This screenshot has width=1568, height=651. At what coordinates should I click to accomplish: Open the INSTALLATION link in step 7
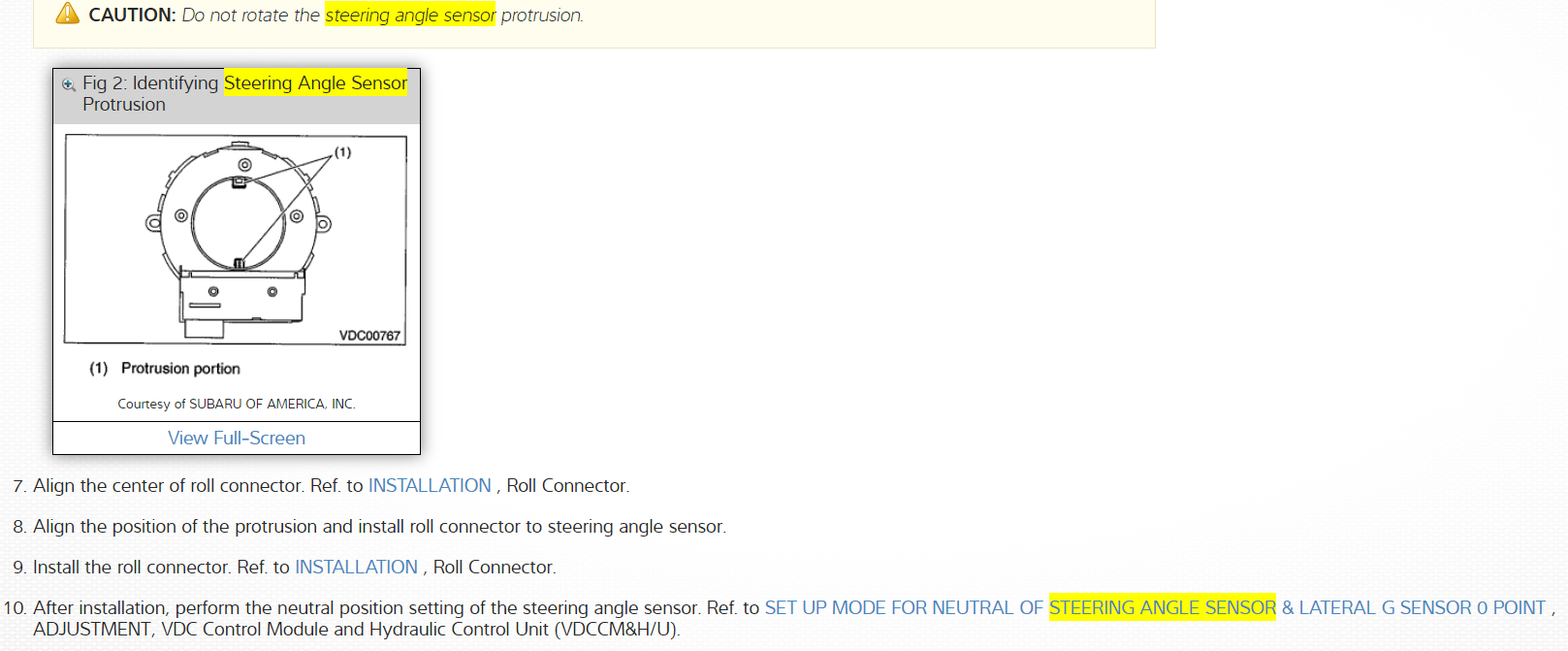(430, 486)
